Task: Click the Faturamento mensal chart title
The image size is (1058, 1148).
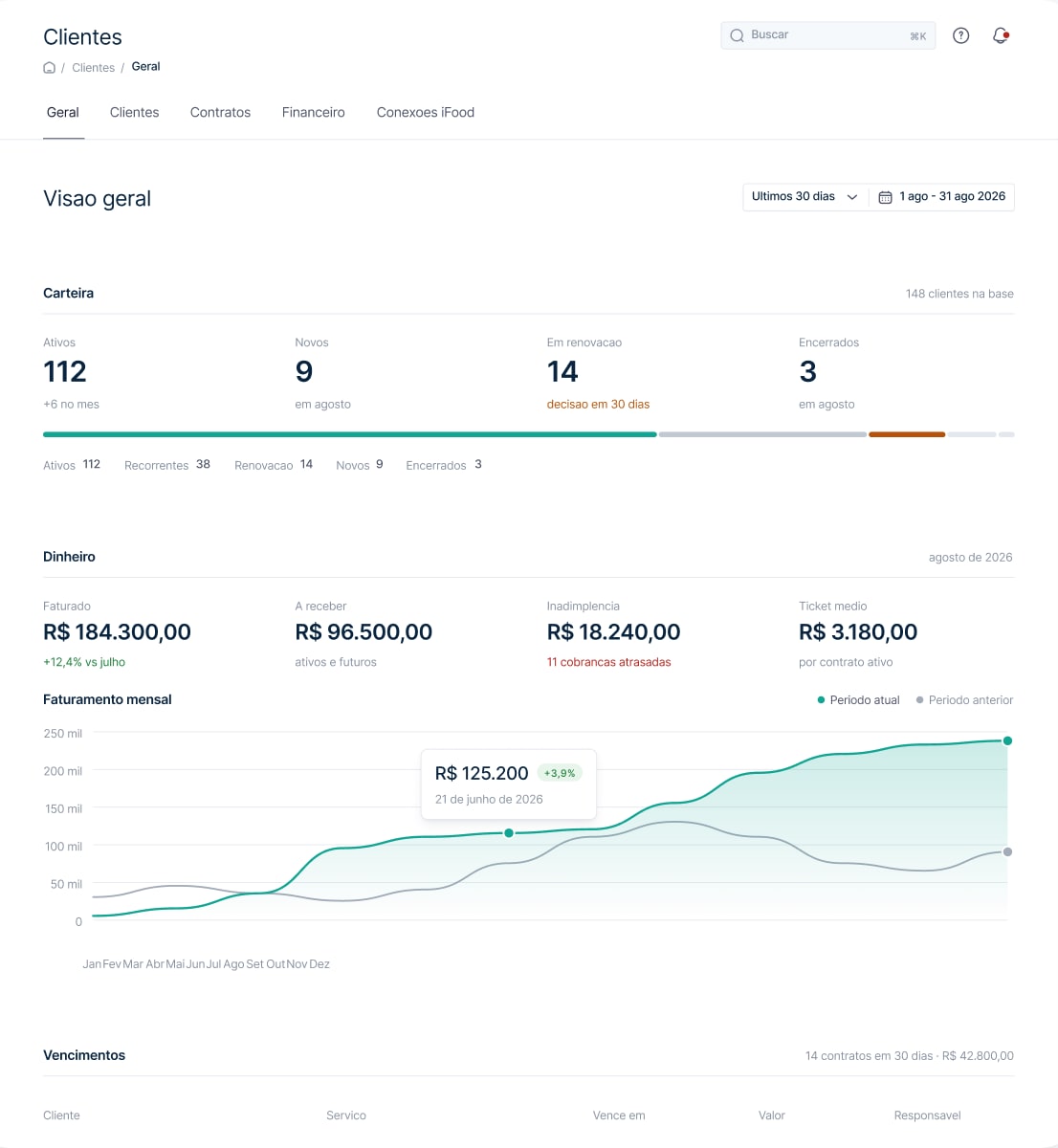Action: 107,700
